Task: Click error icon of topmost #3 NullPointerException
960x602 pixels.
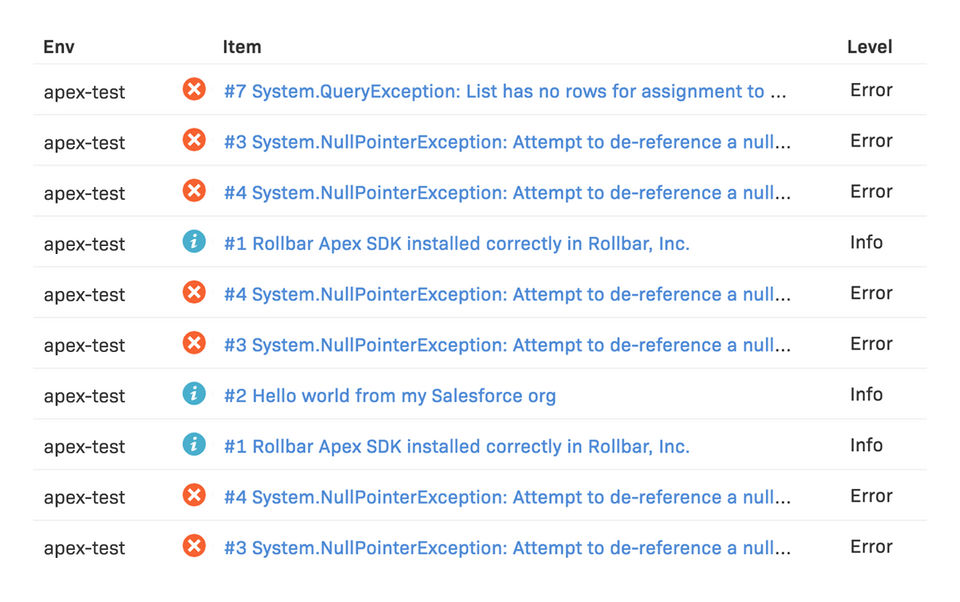Action: tap(194, 140)
